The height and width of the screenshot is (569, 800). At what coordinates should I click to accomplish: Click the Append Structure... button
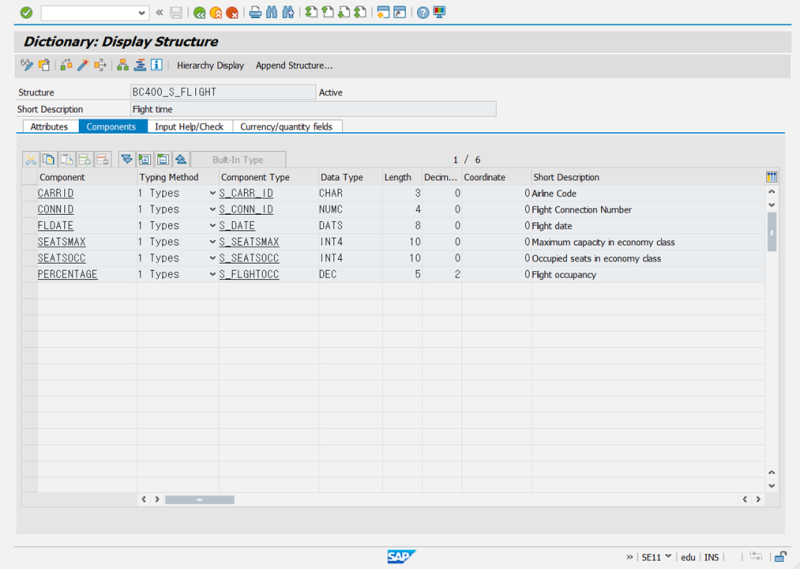pyautogui.click(x=294, y=65)
